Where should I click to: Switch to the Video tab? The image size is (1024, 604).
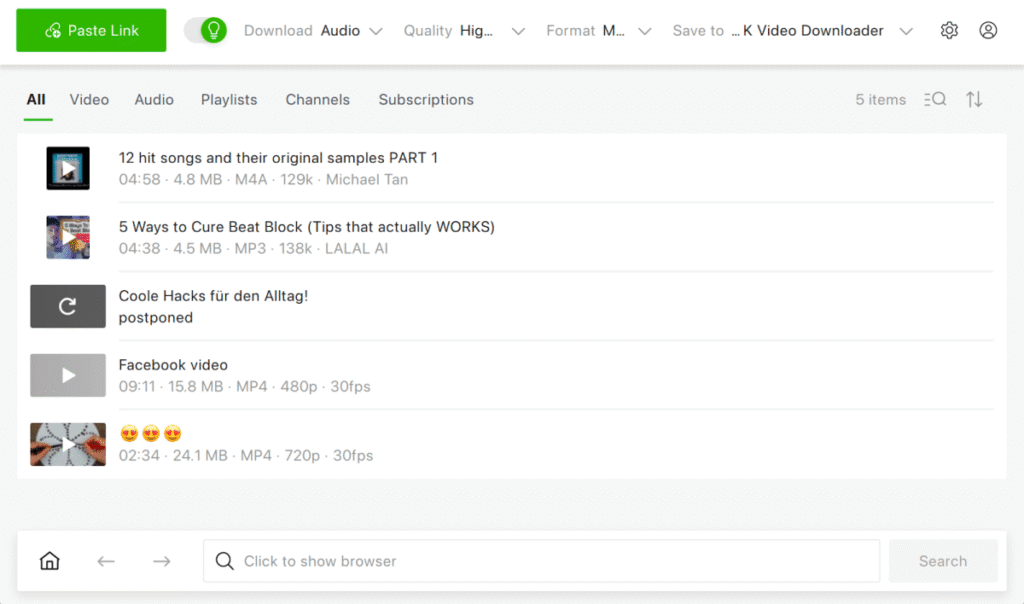[x=89, y=100]
